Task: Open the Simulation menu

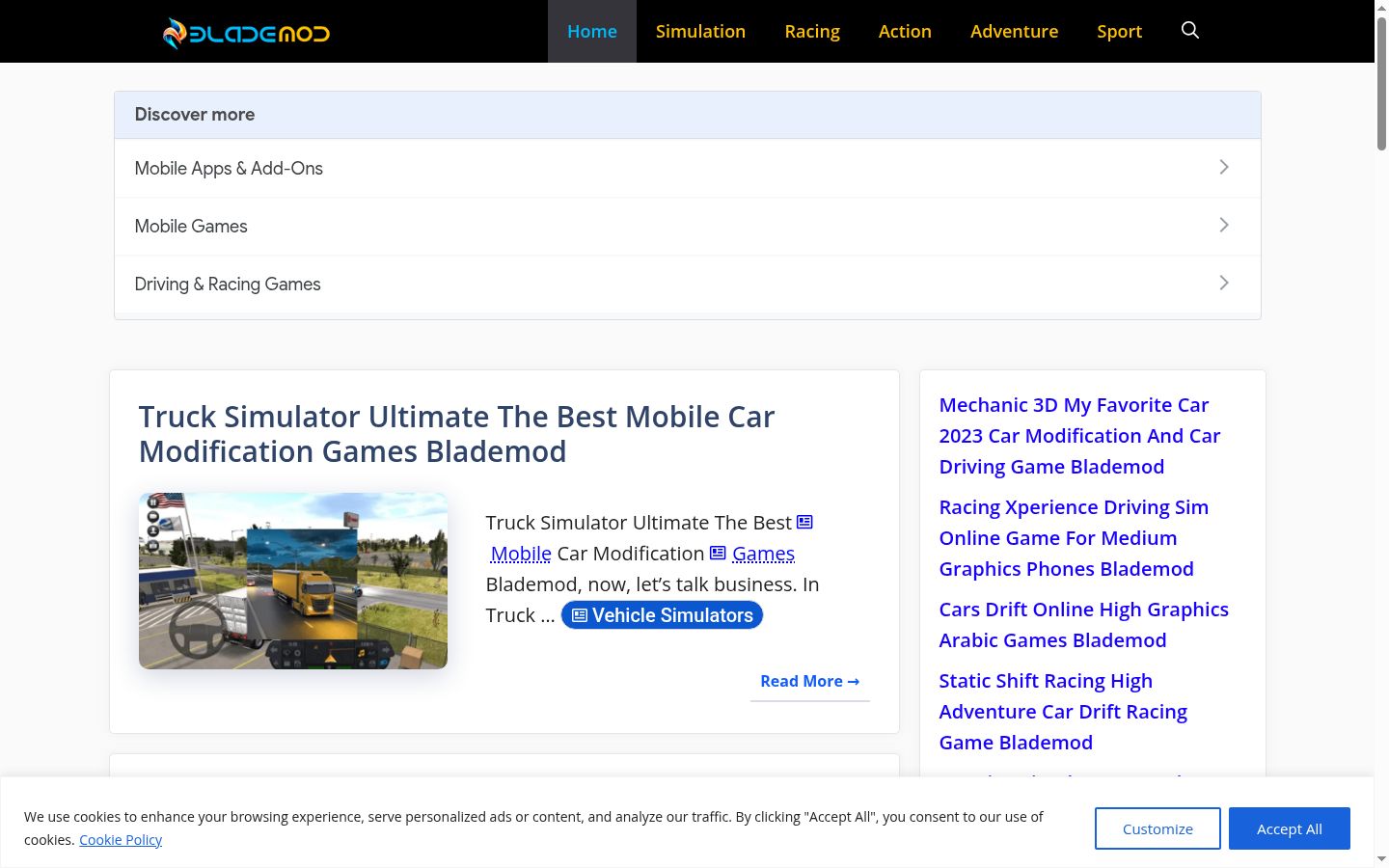Action: click(700, 32)
